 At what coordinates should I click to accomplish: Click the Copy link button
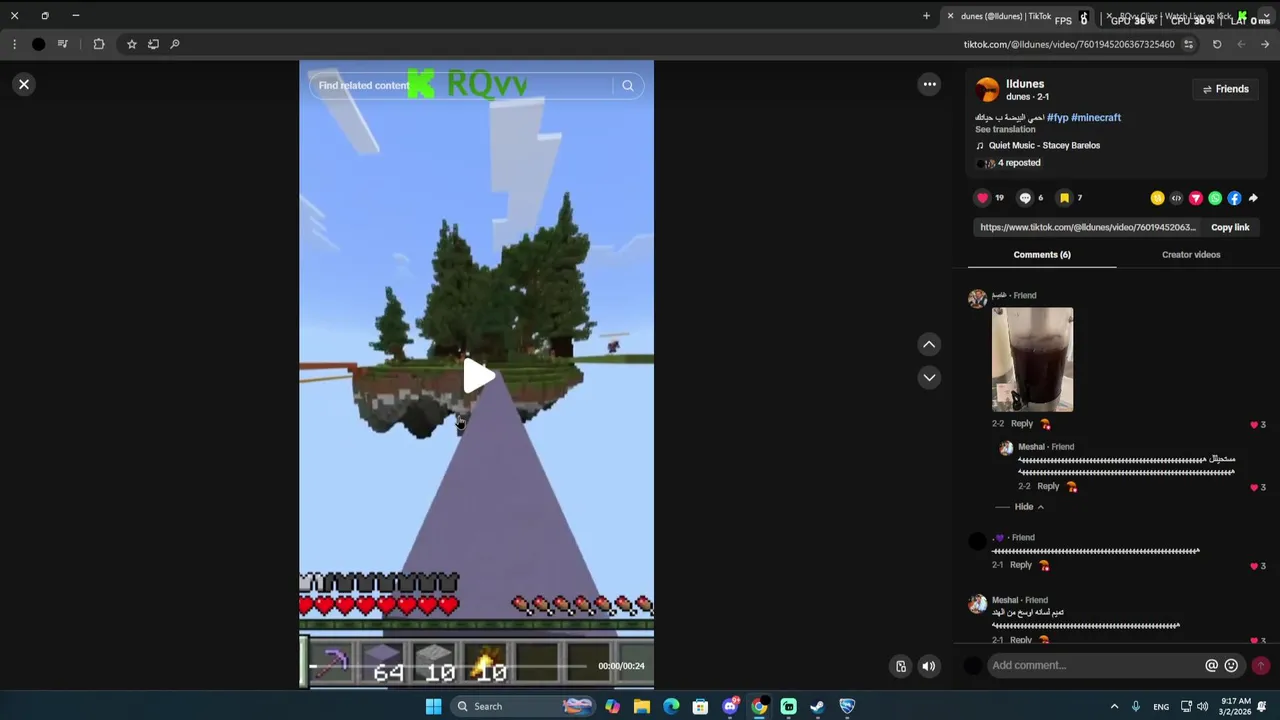click(1230, 228)
